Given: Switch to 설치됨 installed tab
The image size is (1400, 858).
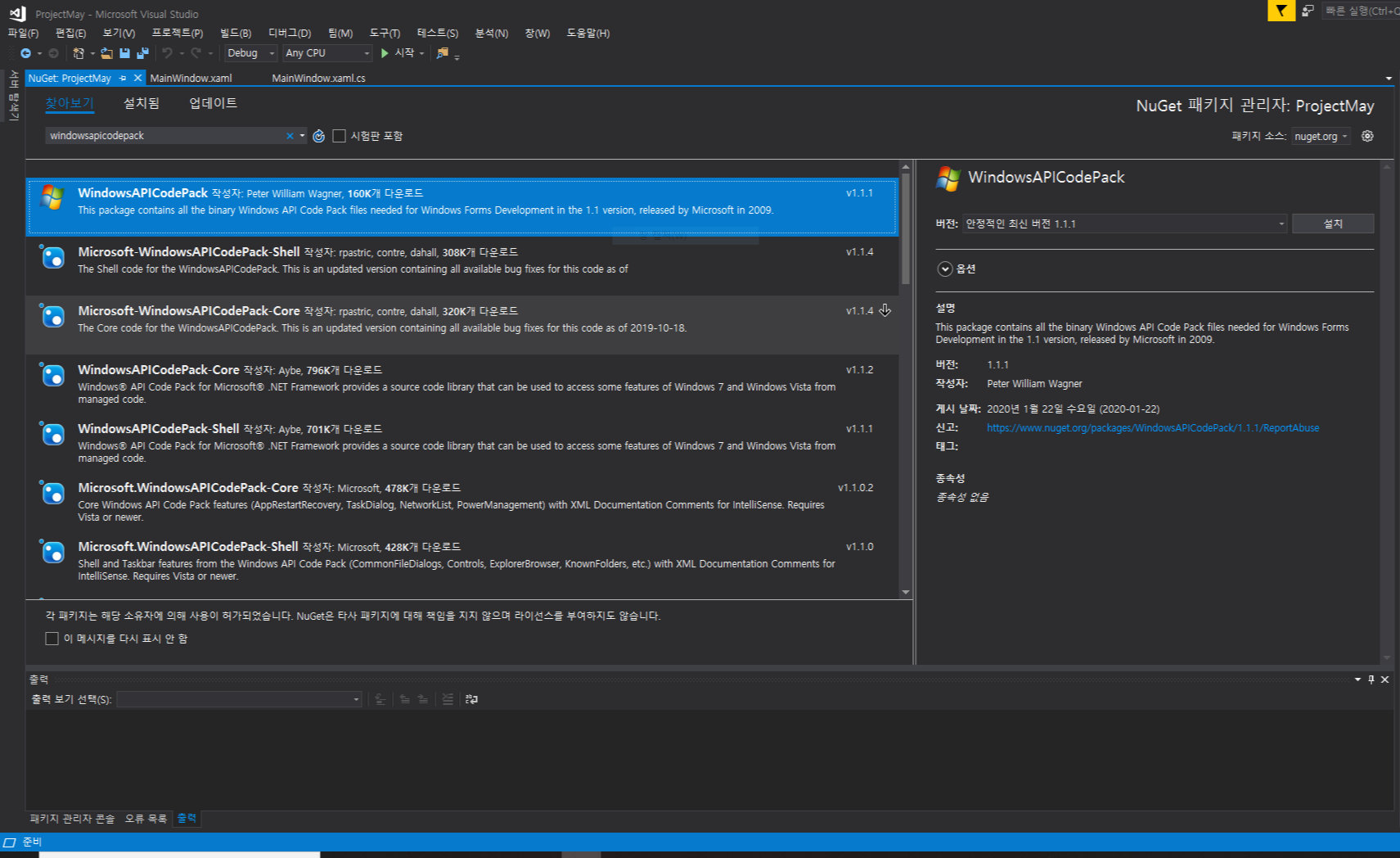Looking at the screenshot, I should [142, 103].
